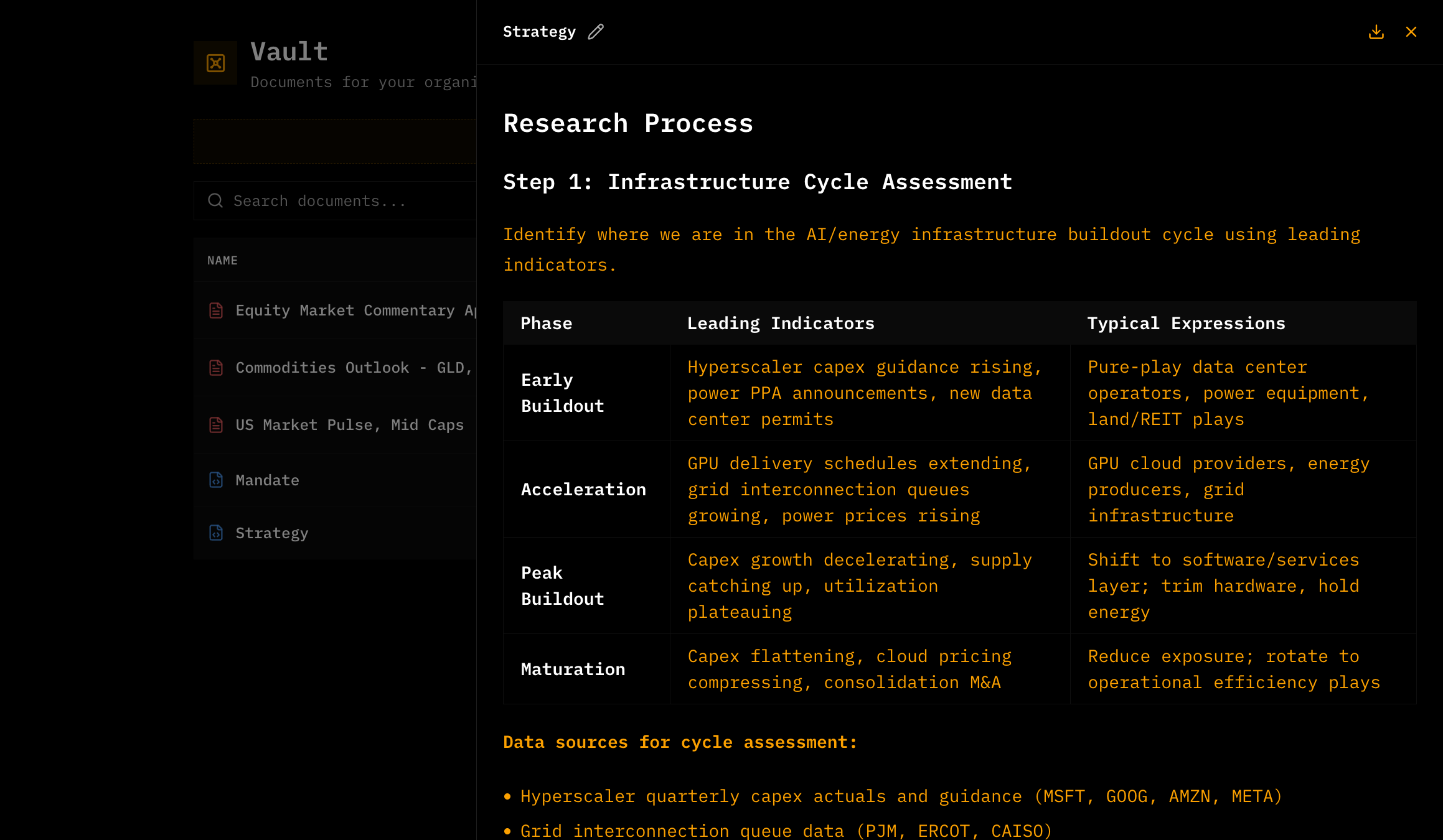Close the Strategy document viewer
The image size is (1443, 840).
coord(1411,31)
